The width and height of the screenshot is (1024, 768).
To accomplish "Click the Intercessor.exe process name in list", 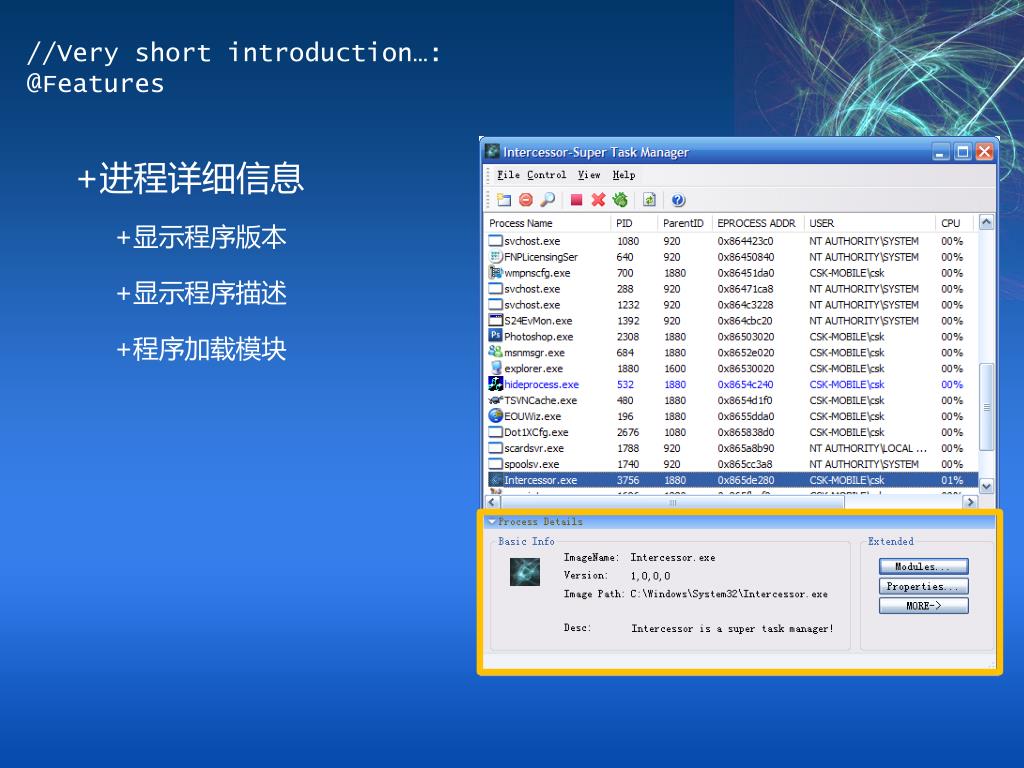I will pyautogui.click(x=541, y=480).
